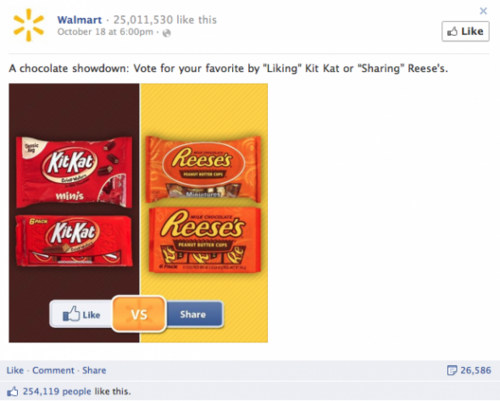Open the Walmart page name link
500x401 pixels.
tap(79, 20)
